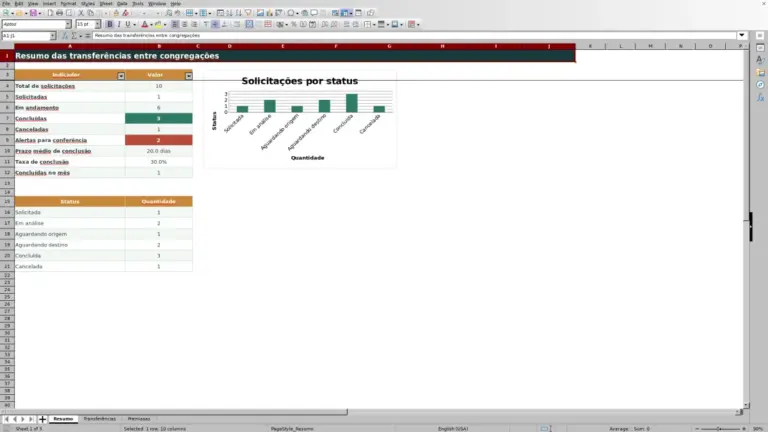Click the Copy icon in the toolbar
The width and height of the screenshot is (768, 432).
pos(90,13)
